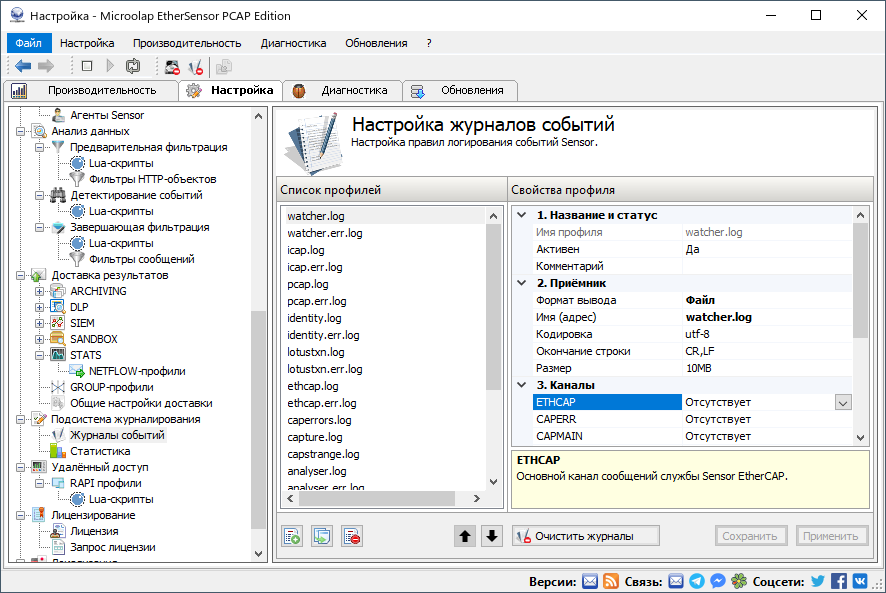Open the Telegram contact icon
Viewport: 886px width, 593px height.
tap(697, 580)
